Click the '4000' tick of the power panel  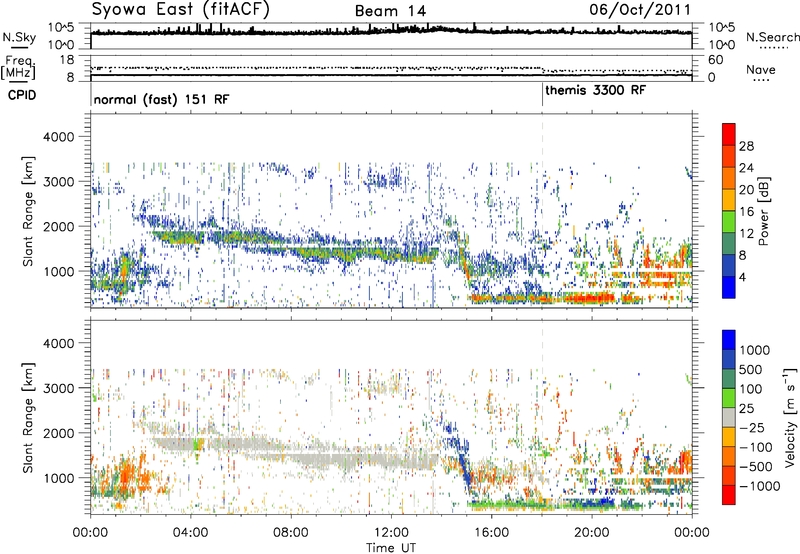pyautogui.click(x=58, y=137)
